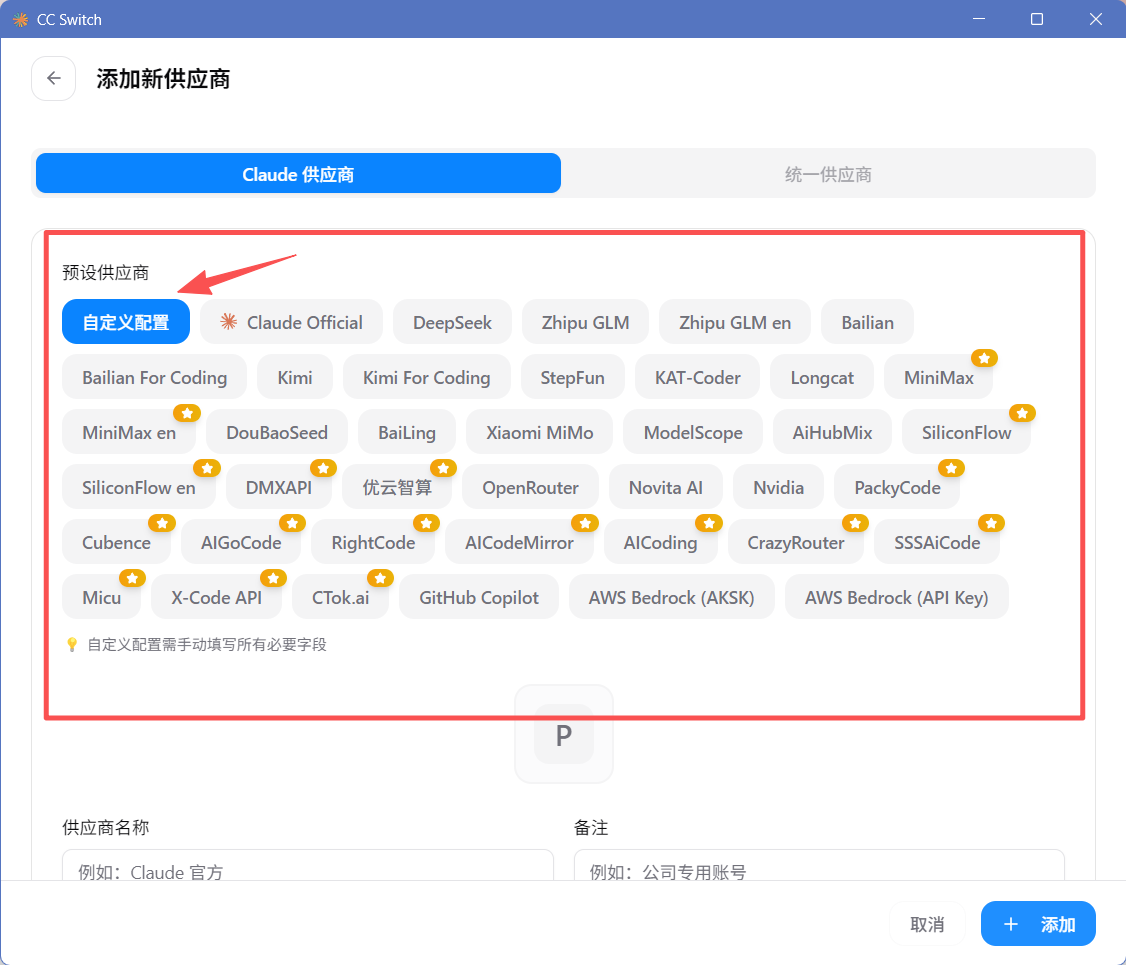The image size is (1126, 965).
Task: Select the Novita AI preset
Action: 666,488
